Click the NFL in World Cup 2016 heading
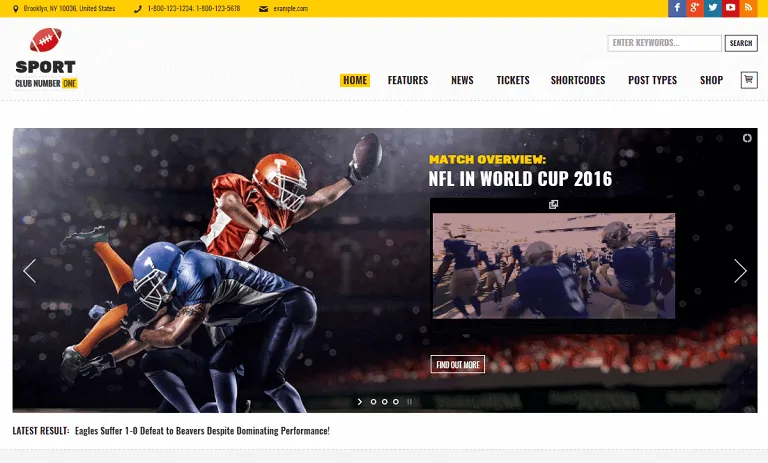This screenshot has width=768, height=463. (520, 179)
